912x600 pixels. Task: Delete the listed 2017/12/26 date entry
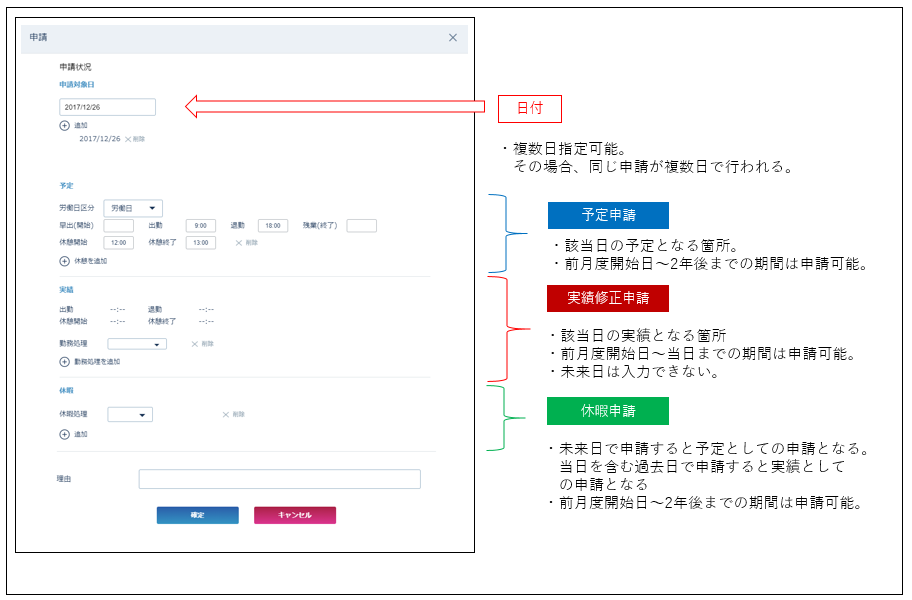click(x=135, y=139)
